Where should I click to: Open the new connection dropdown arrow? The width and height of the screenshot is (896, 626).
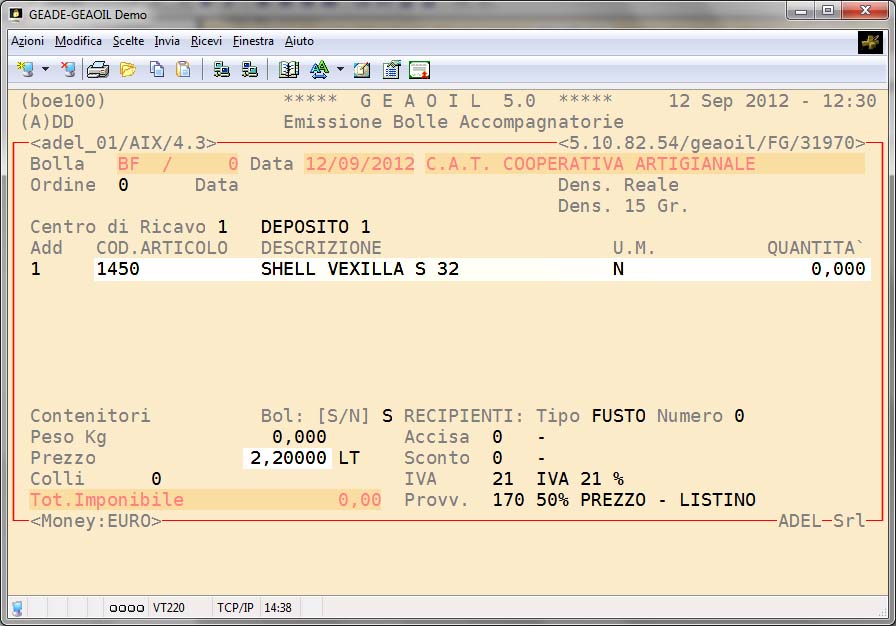[x=45, y=70]
